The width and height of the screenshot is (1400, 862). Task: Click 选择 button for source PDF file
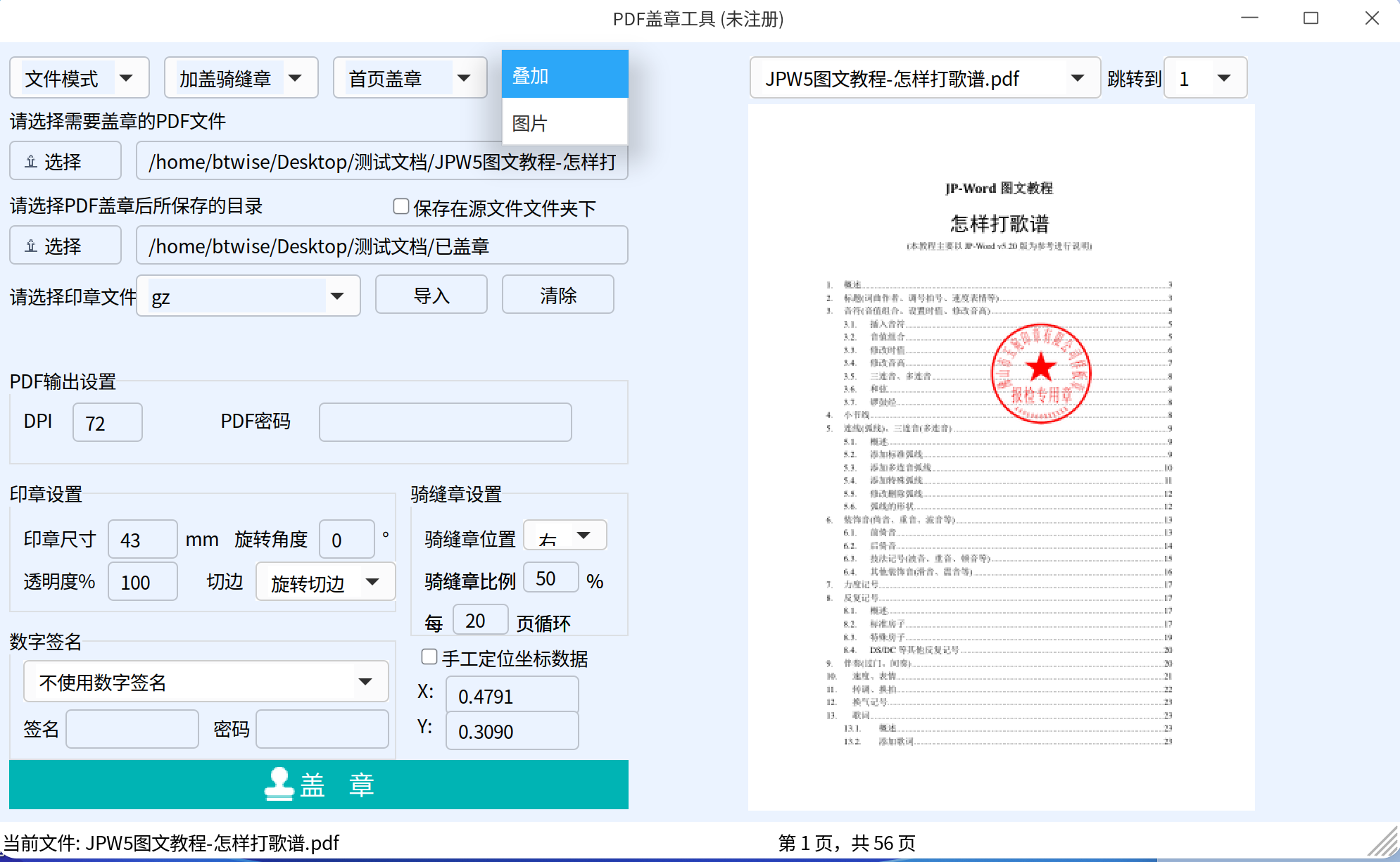tap(65, 161)
